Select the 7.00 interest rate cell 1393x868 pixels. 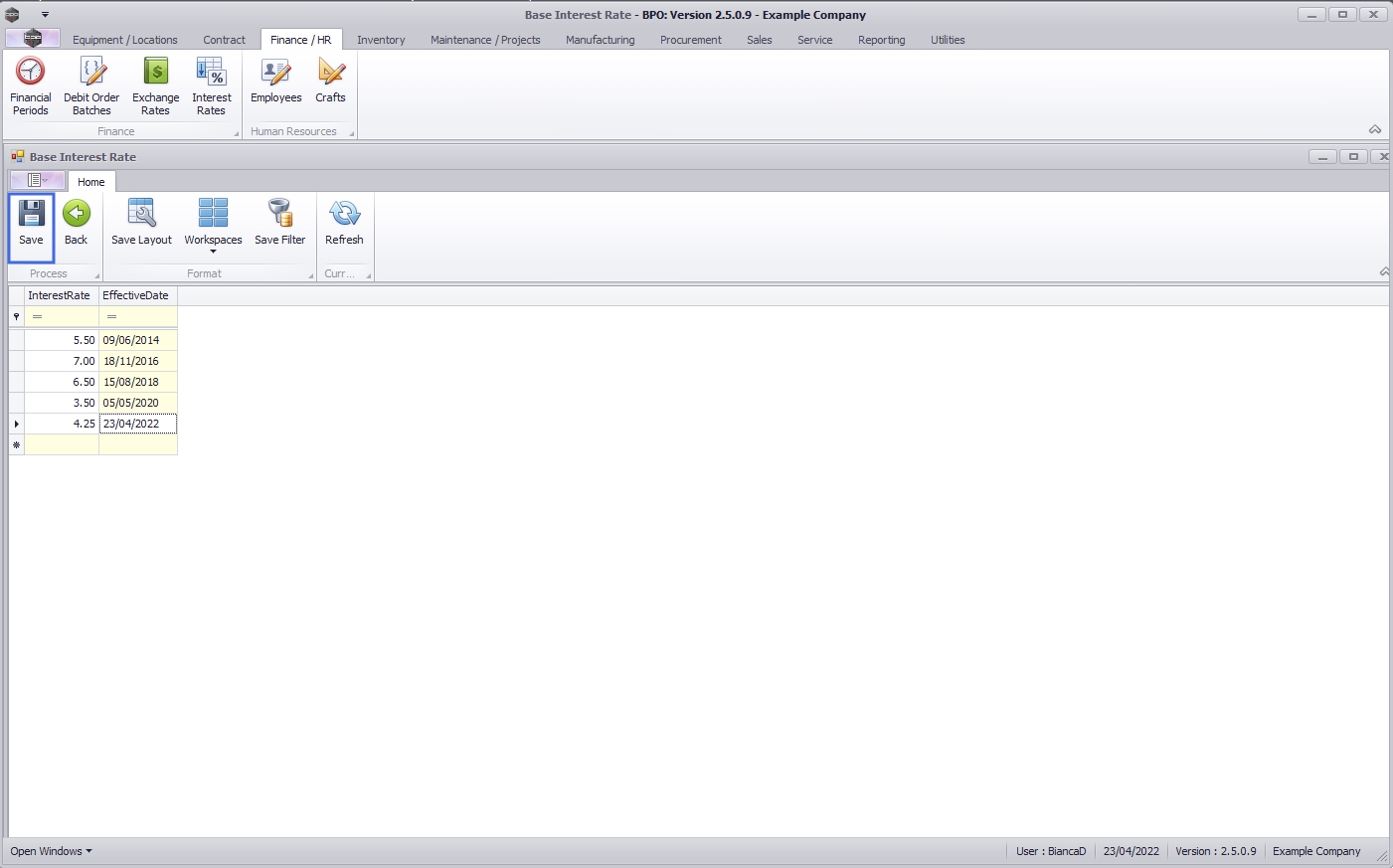point(62,361)
